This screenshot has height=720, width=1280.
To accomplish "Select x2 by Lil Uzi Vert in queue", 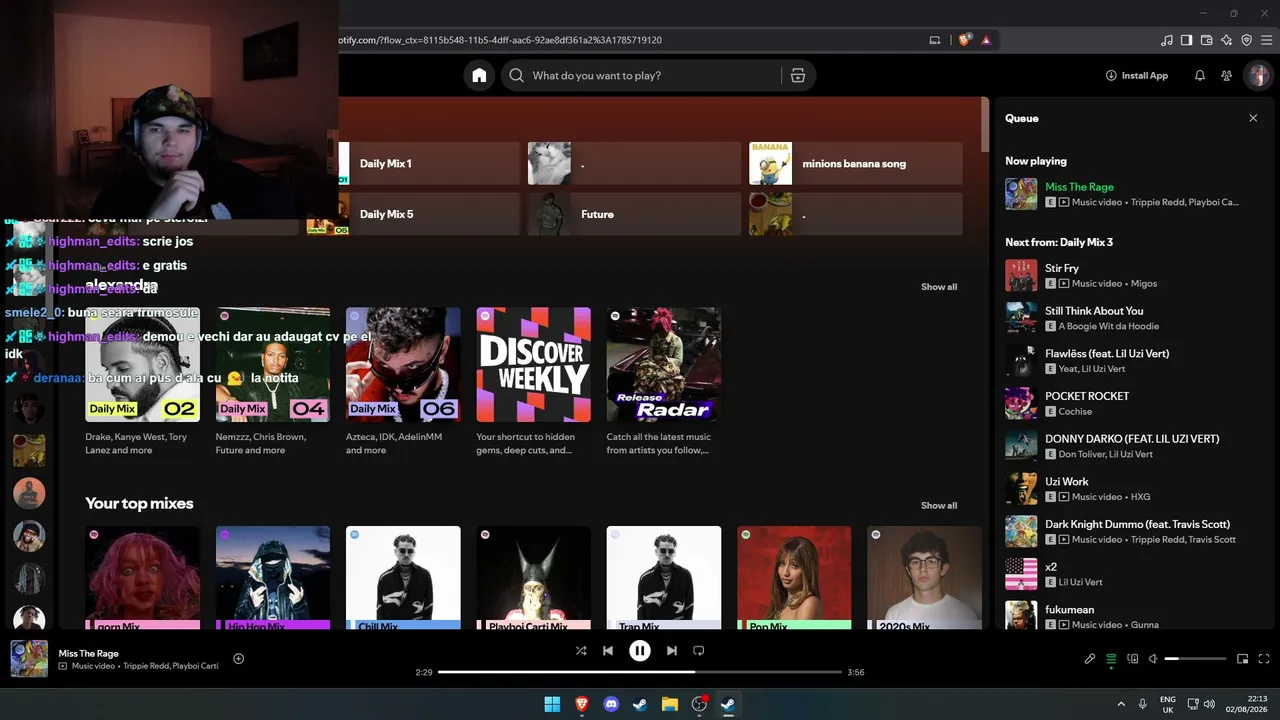I will click(x=1131, y=574).
